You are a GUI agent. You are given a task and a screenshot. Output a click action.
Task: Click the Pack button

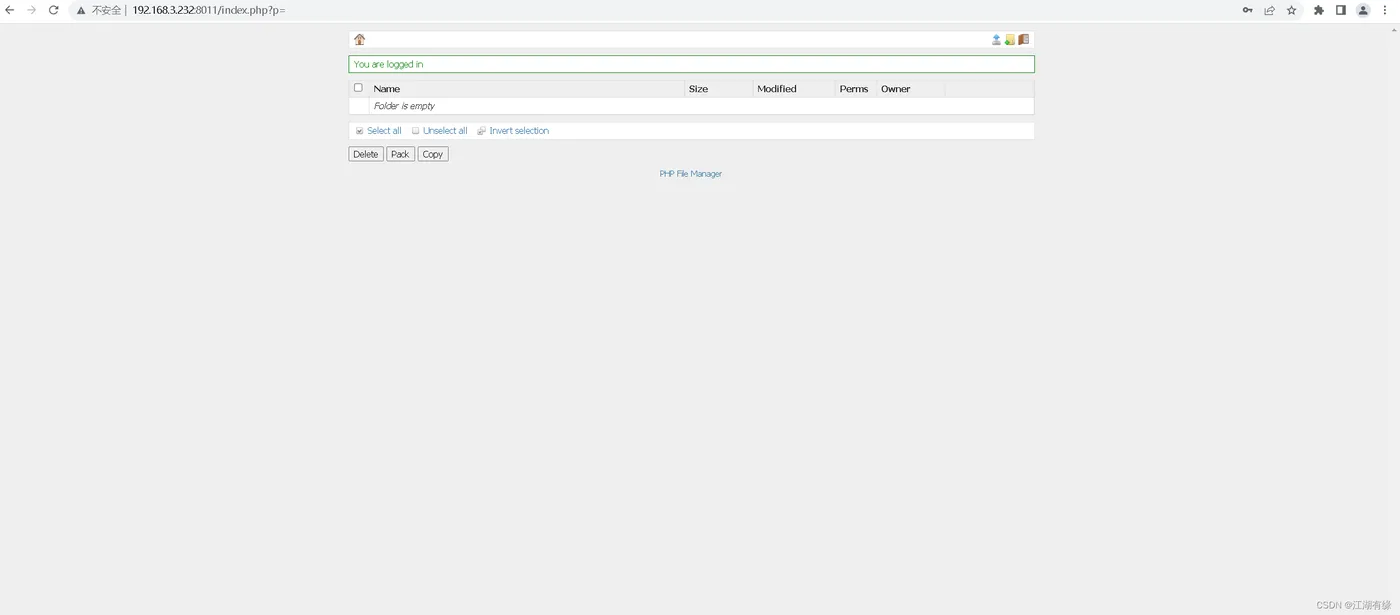[400, 154]
